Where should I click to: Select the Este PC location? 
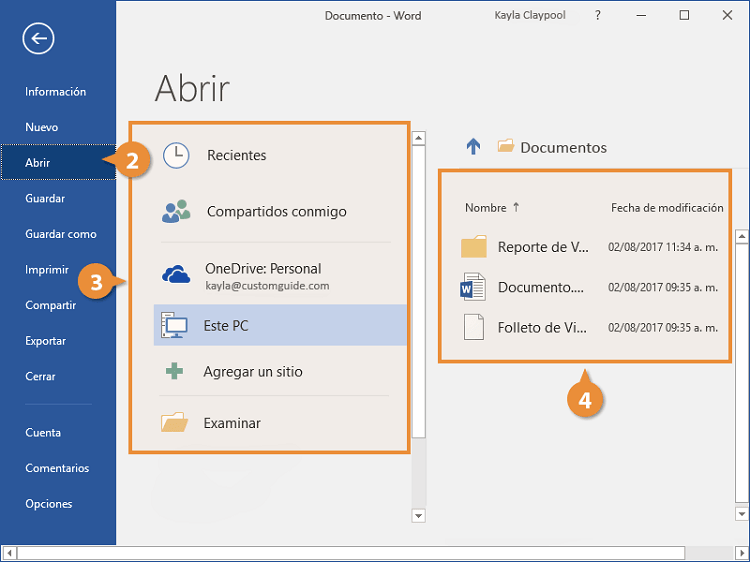(280, 325)
